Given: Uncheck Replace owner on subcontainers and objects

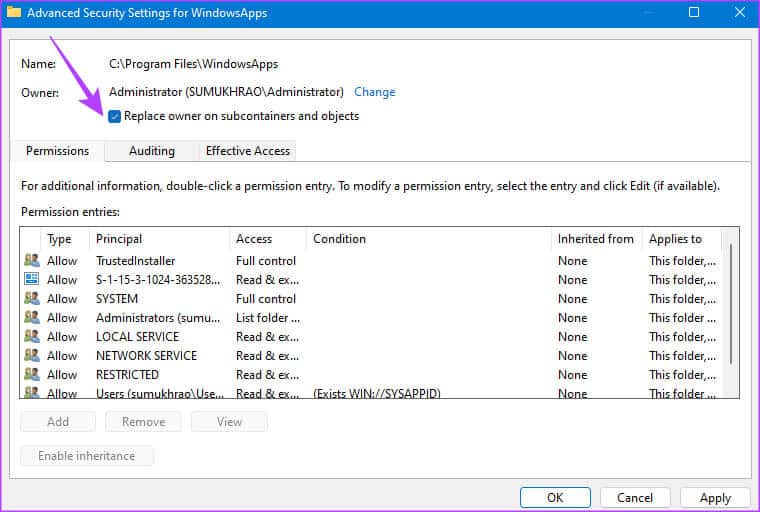Looking at the screenshot, I should coord(114,116).
